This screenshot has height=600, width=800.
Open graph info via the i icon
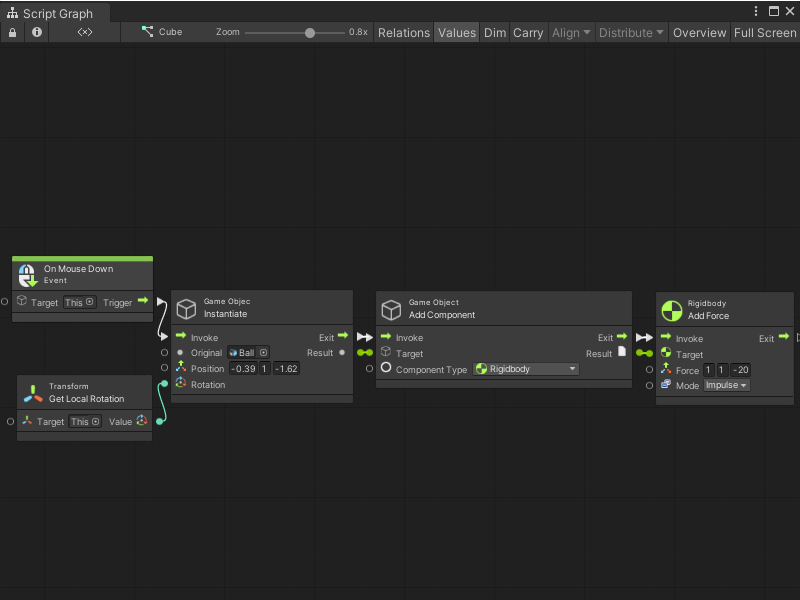point(37,32)
